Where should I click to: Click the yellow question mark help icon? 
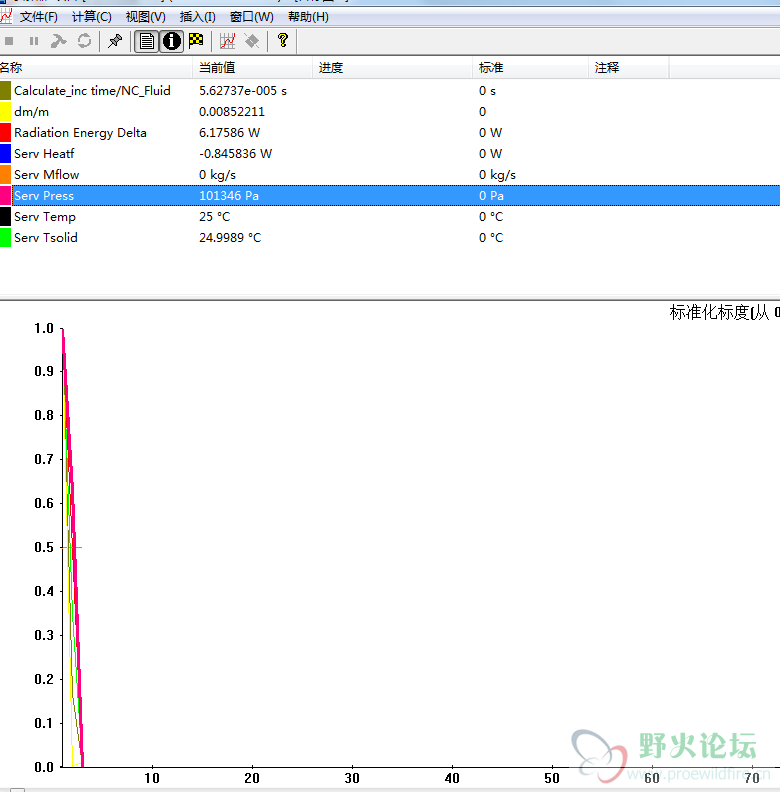[283, 41]
